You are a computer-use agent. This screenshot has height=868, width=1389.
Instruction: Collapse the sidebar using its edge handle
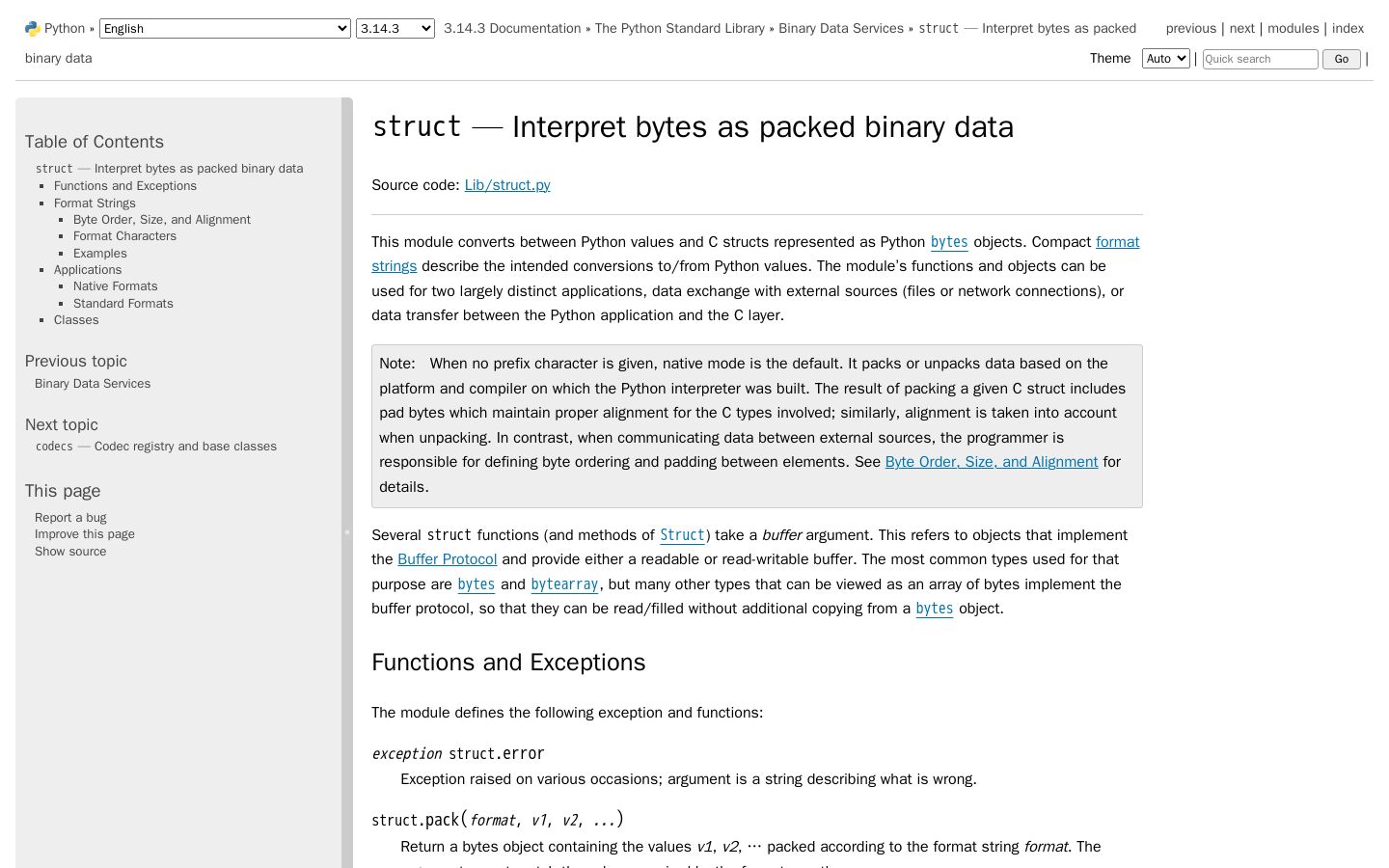(347, 531)
